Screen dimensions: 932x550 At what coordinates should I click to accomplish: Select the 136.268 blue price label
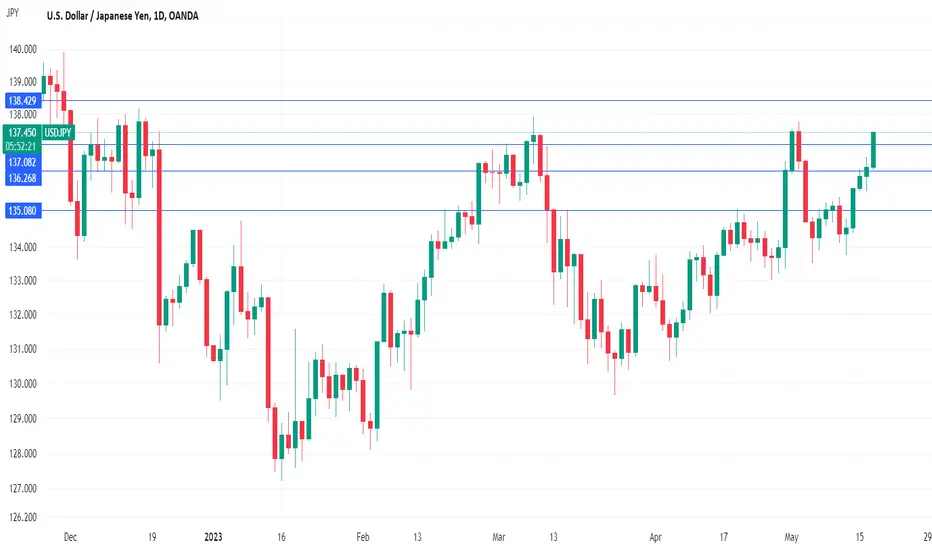tap(23, 178)
